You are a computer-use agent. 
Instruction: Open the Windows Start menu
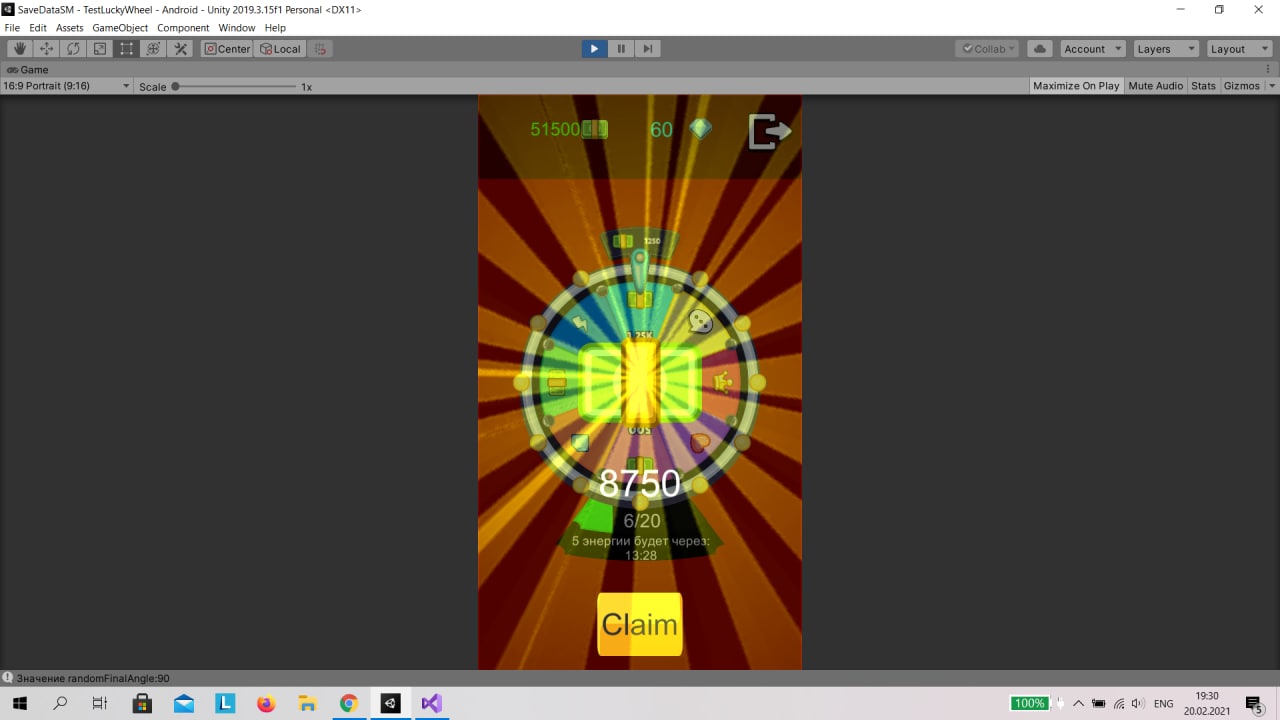coord(19,703)
